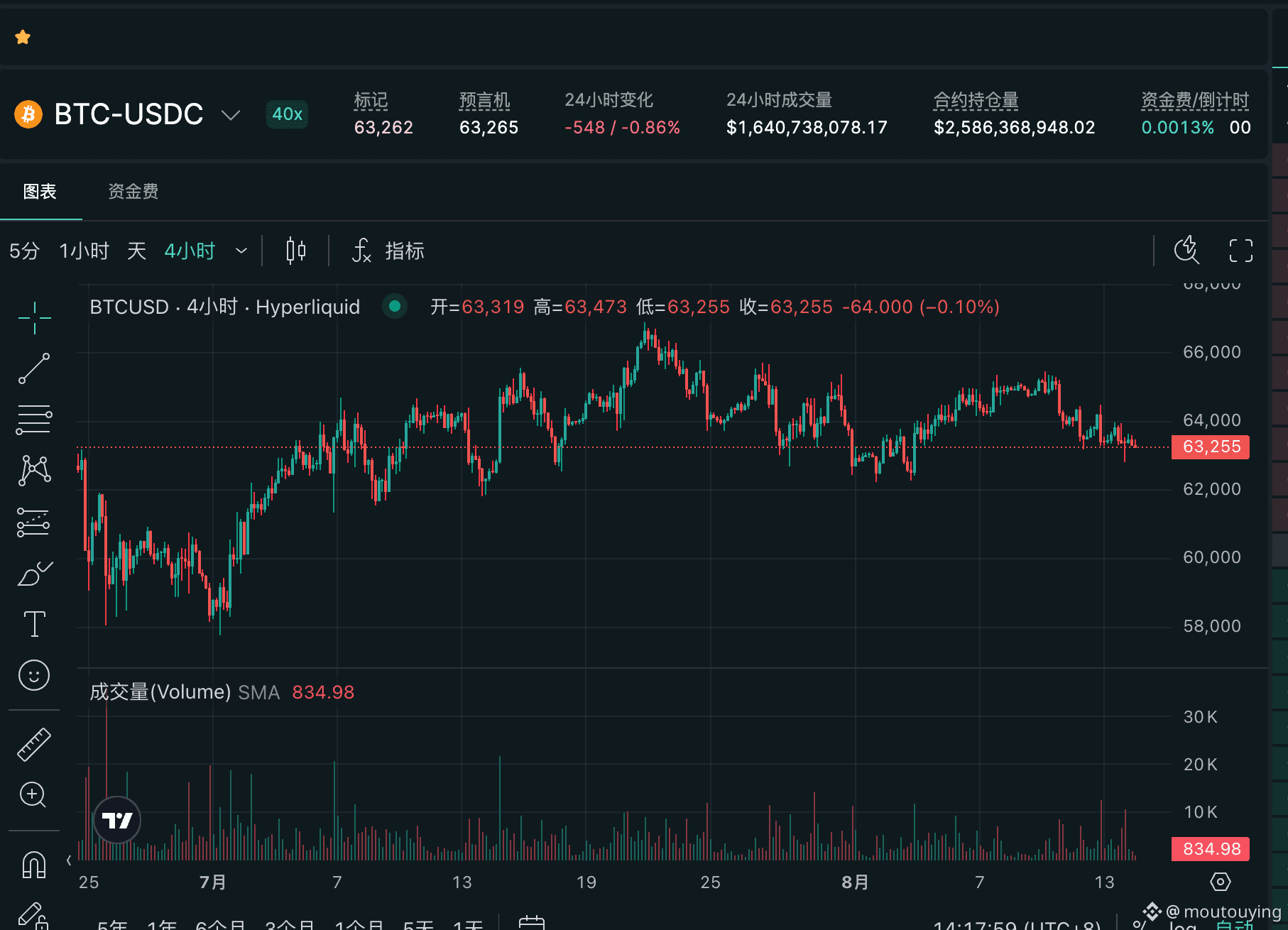Select the Text annotation tool
This screenshot has height=930, width=1288.
34,624
